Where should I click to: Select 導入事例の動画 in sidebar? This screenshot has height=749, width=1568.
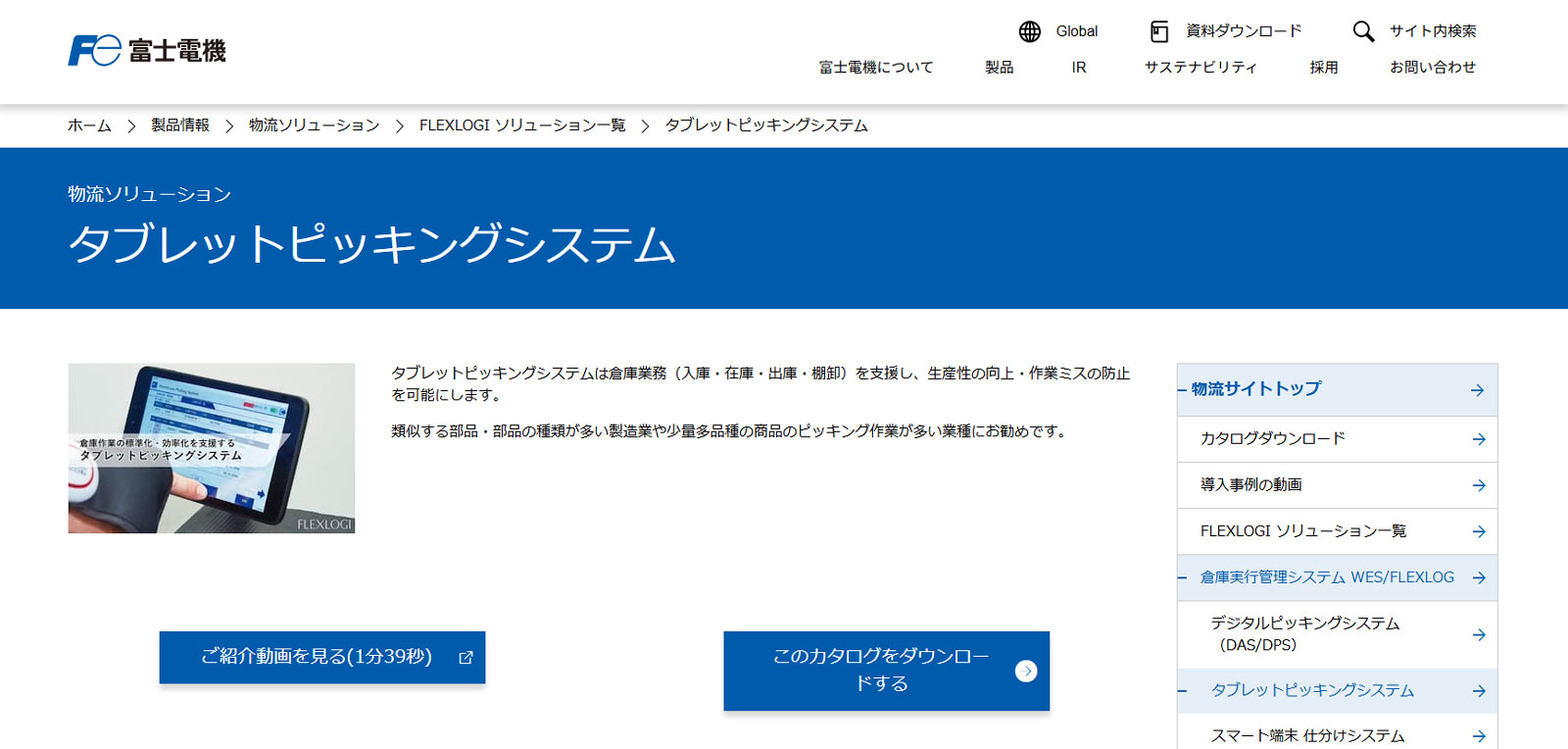click(1337, 485)
